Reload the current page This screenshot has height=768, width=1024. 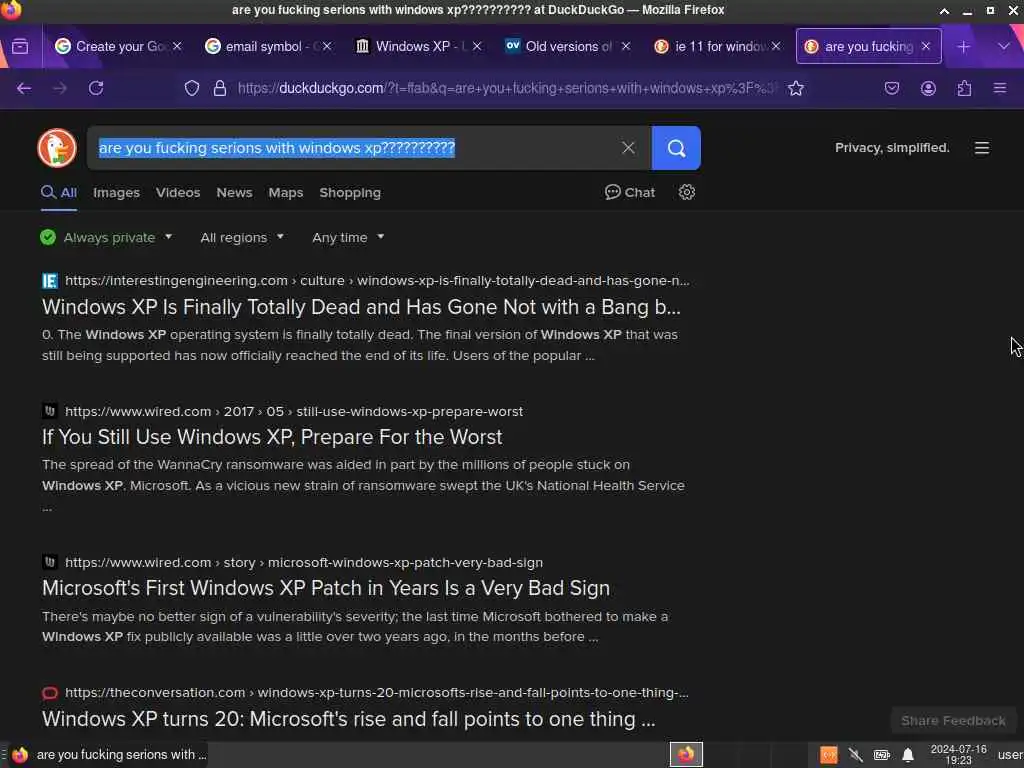coord(96,88)
